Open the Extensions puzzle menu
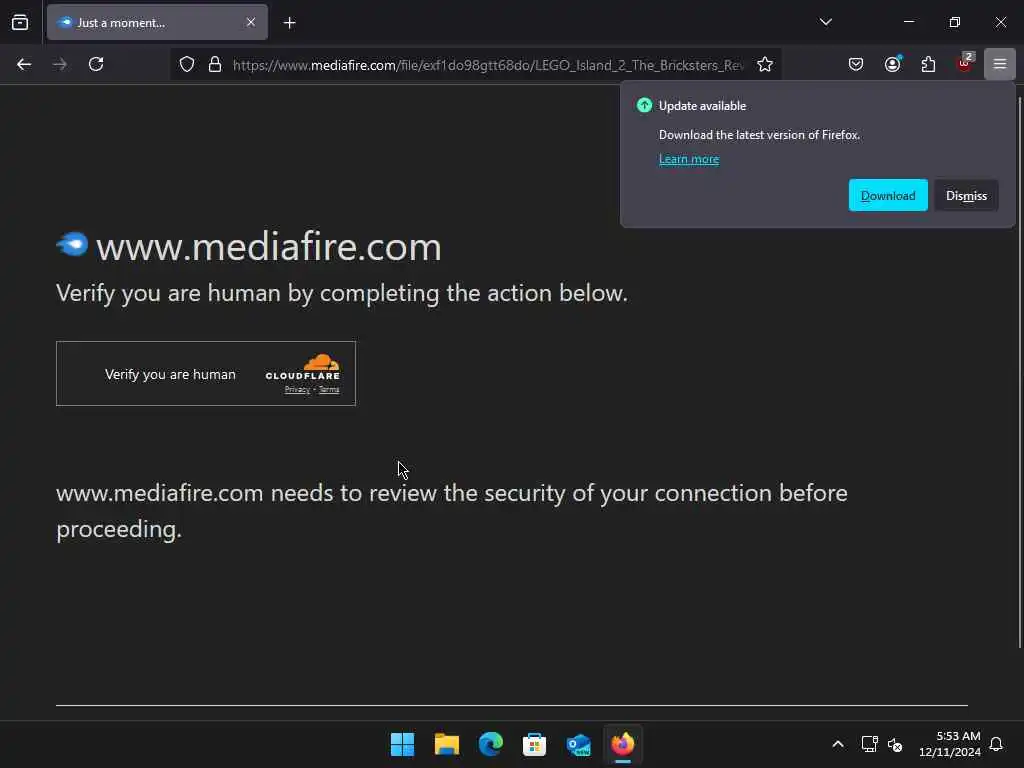This screenshot has height=768, width=1024. tap(928, 64)
